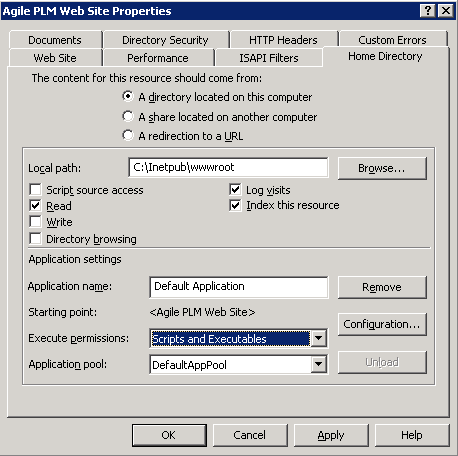Open the Execute permissions dropdown arrow
Screen dimensions: 458x456
coord(319,339)
